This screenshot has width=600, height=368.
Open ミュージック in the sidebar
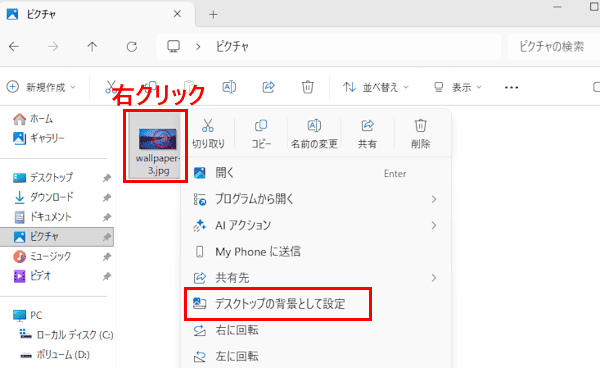[x=42, y=256]
